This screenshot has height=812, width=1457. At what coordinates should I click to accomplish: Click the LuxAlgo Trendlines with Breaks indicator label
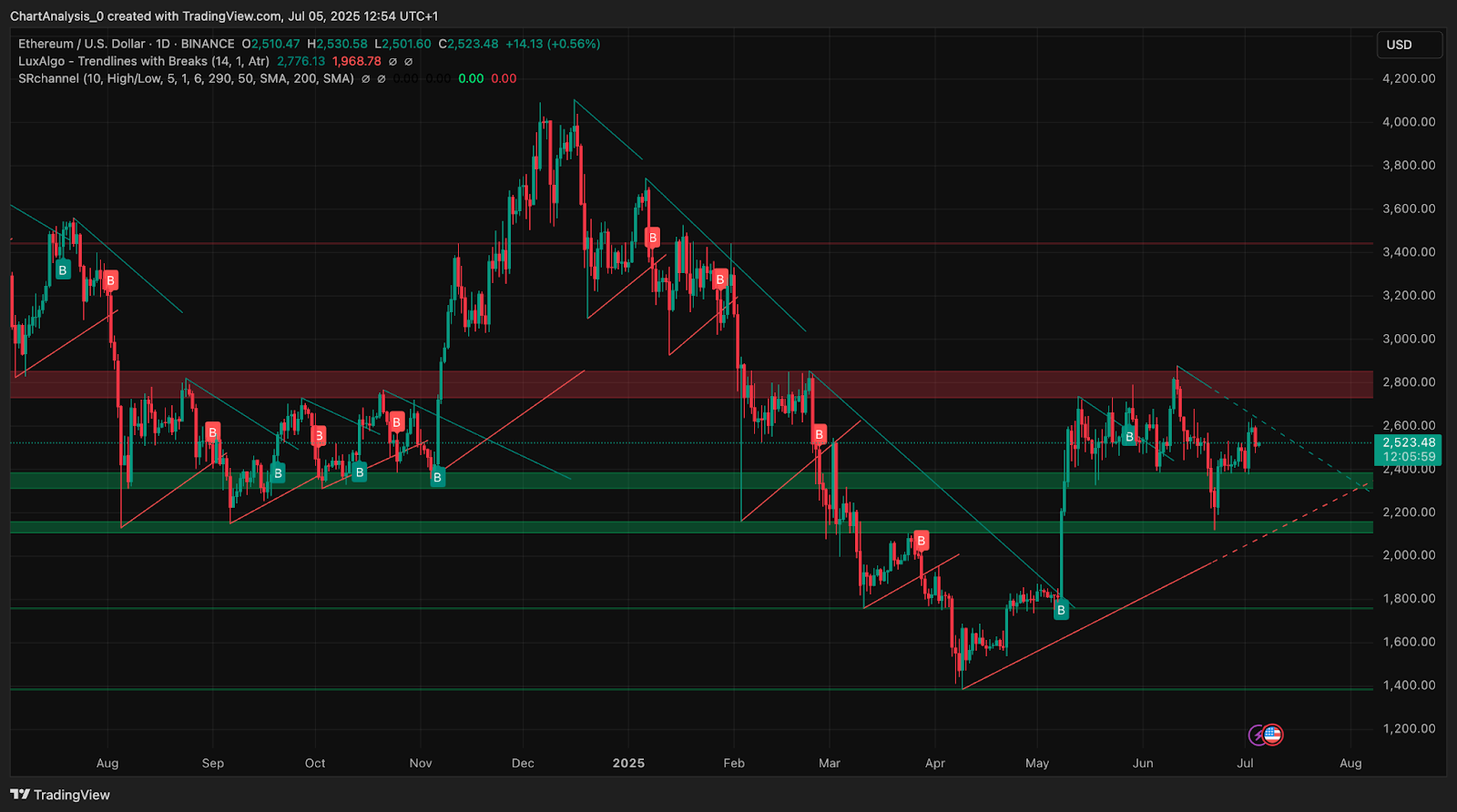point(144,61)
